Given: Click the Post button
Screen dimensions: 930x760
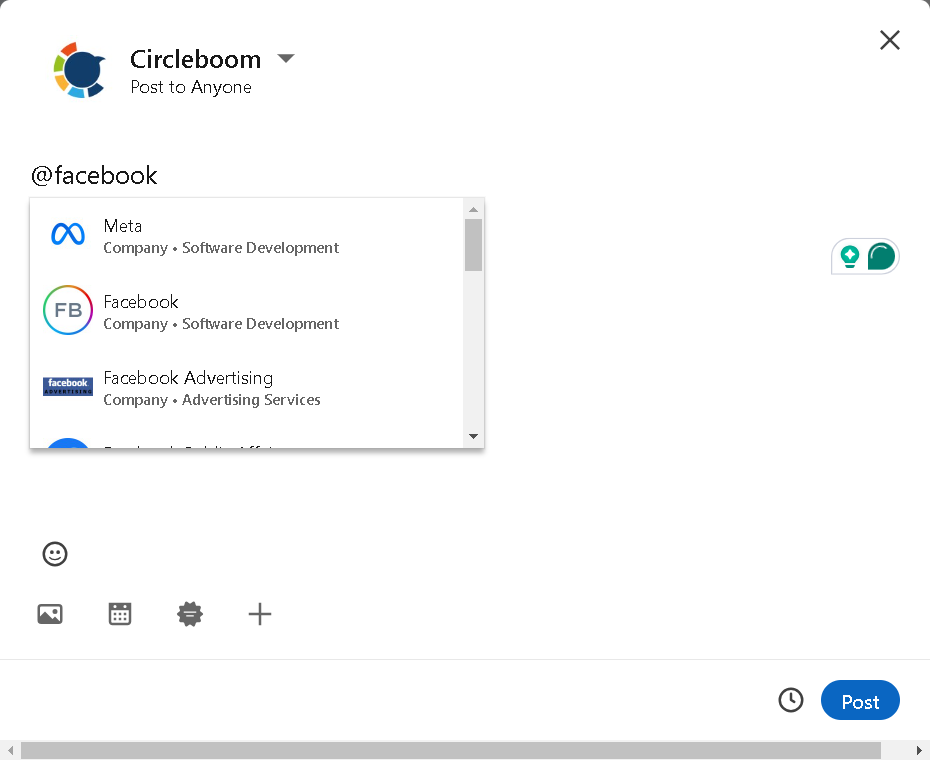Looking at the screenshot, I should [x=860, y=700].
